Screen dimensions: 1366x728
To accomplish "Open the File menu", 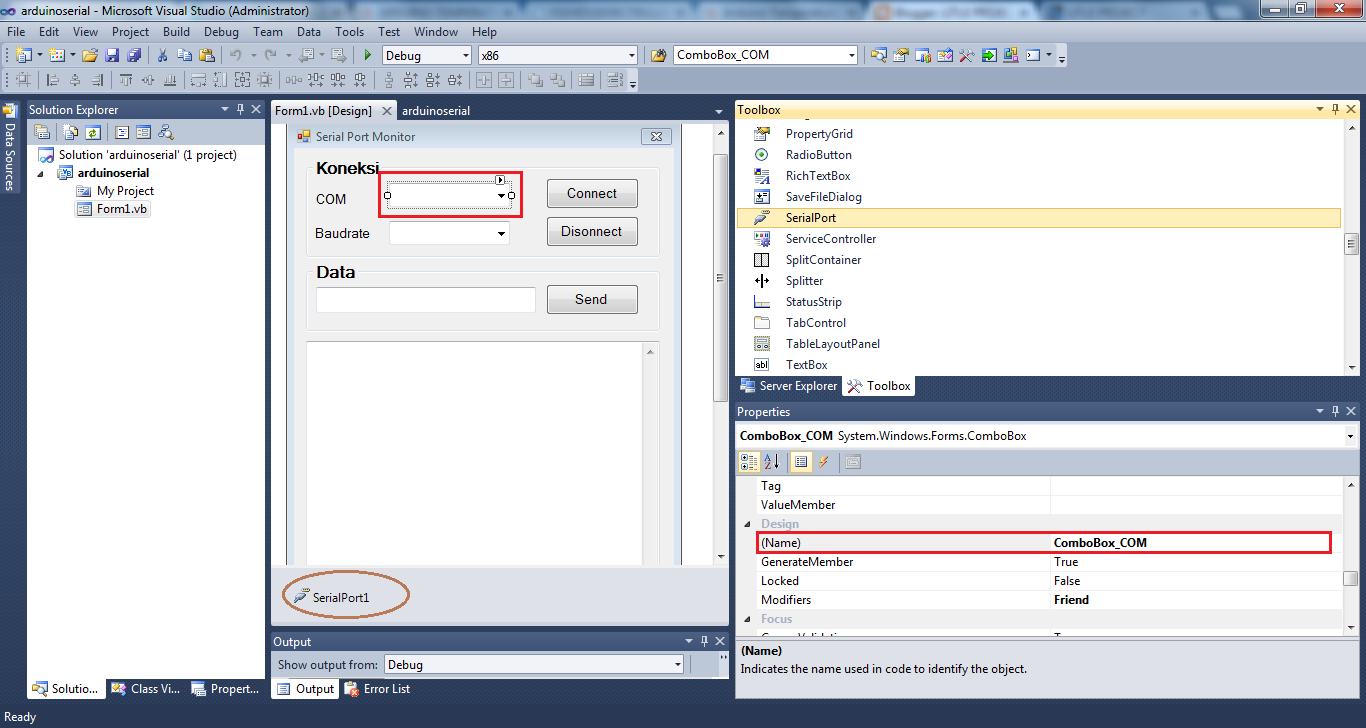I will [16, 32].
